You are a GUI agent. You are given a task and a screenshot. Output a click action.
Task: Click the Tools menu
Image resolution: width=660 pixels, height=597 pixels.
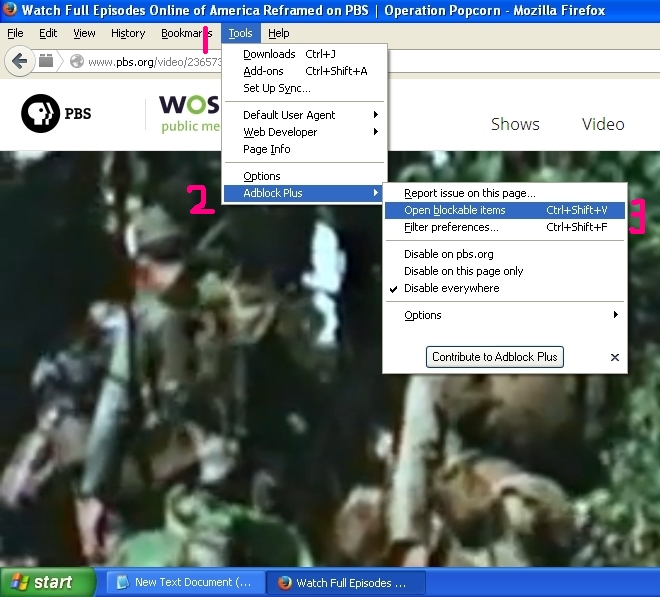click(x=240, y=33)
